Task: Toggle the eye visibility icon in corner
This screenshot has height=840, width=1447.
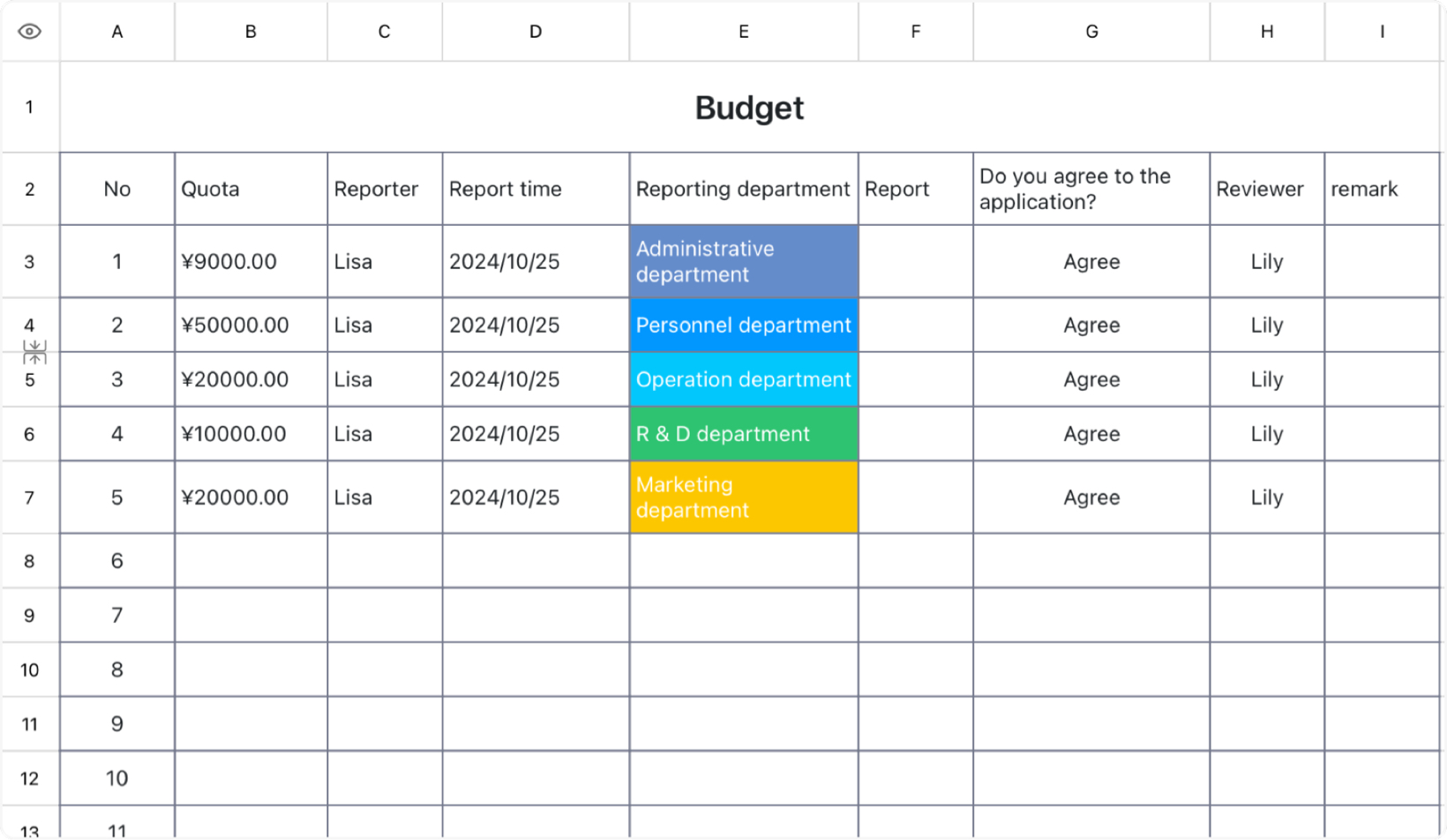Action: [x=29, y=32]
